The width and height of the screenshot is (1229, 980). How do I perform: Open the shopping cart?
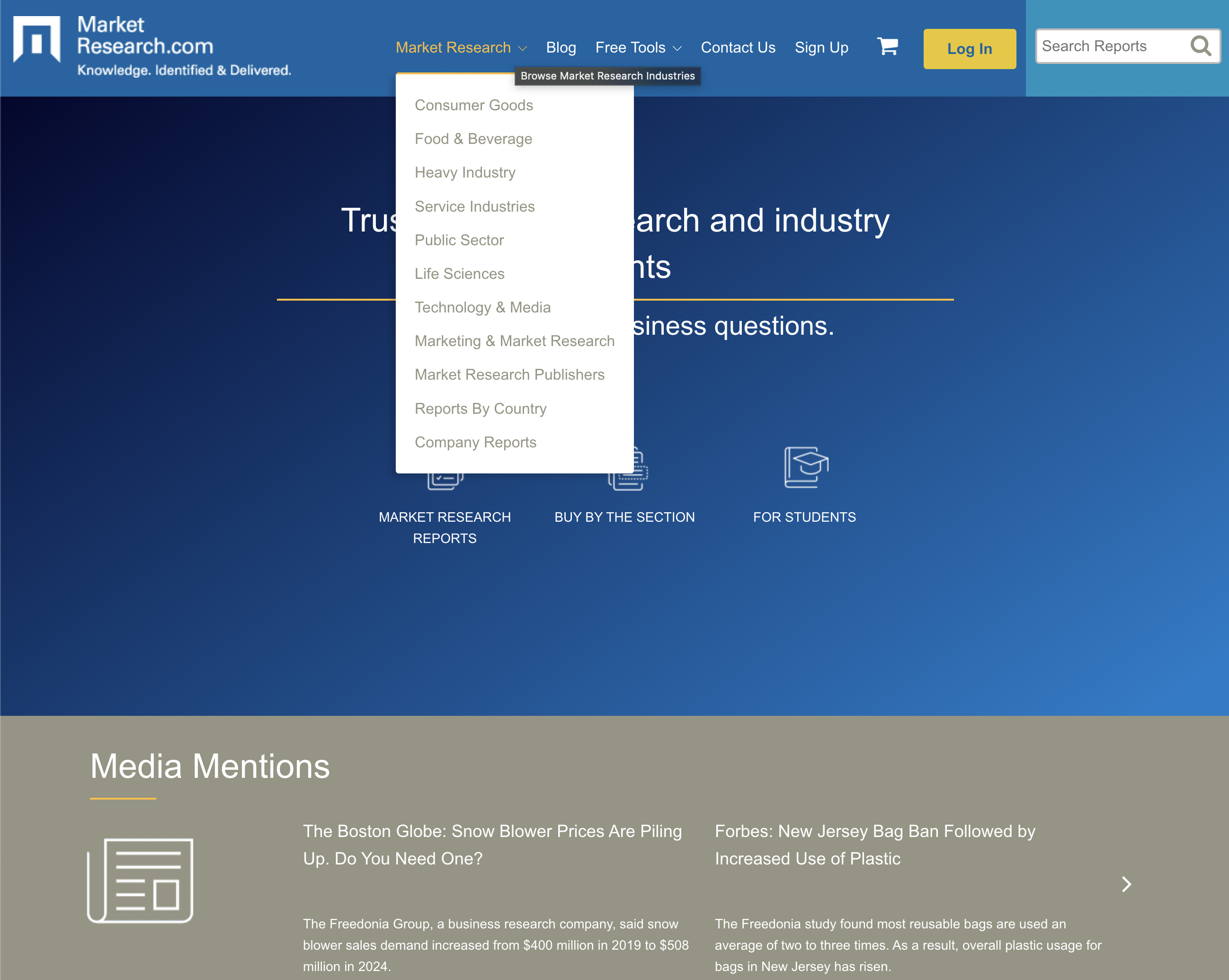click(887, 48)
